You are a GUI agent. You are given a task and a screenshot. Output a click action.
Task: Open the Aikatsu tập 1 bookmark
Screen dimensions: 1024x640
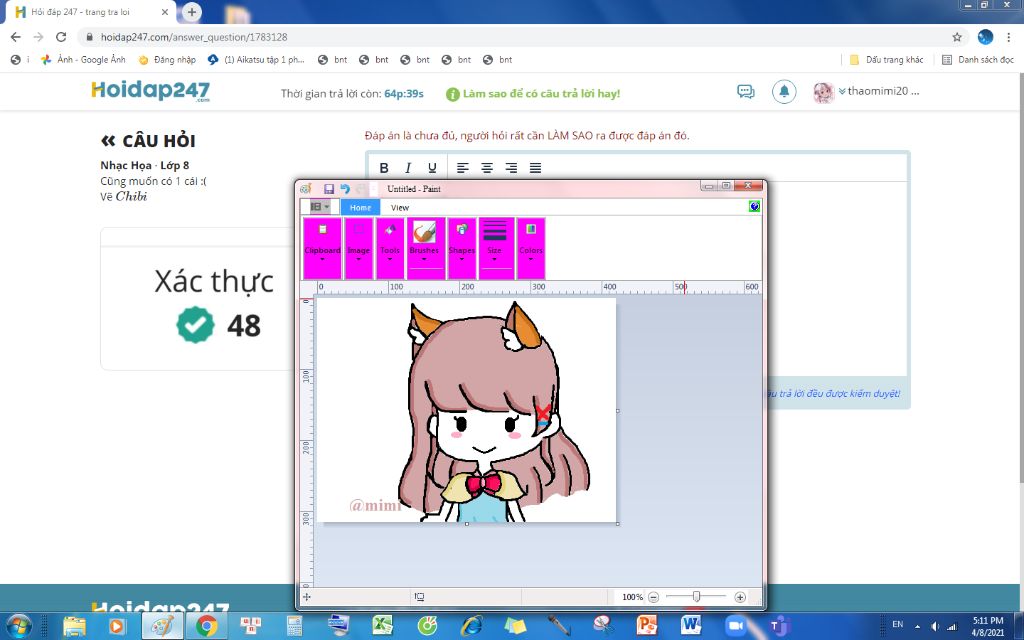(257, 59)
